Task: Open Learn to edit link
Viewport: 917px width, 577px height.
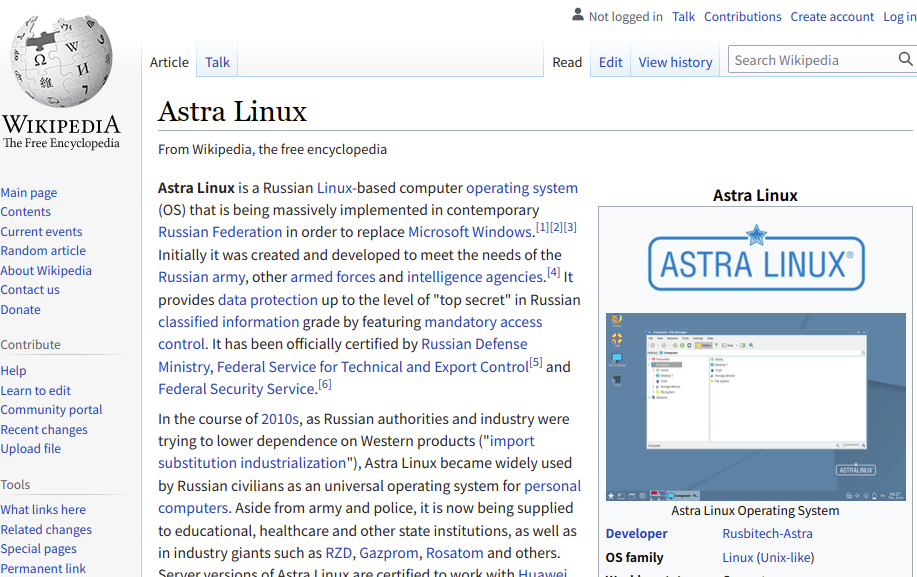Action: click(x=36, y=391)
